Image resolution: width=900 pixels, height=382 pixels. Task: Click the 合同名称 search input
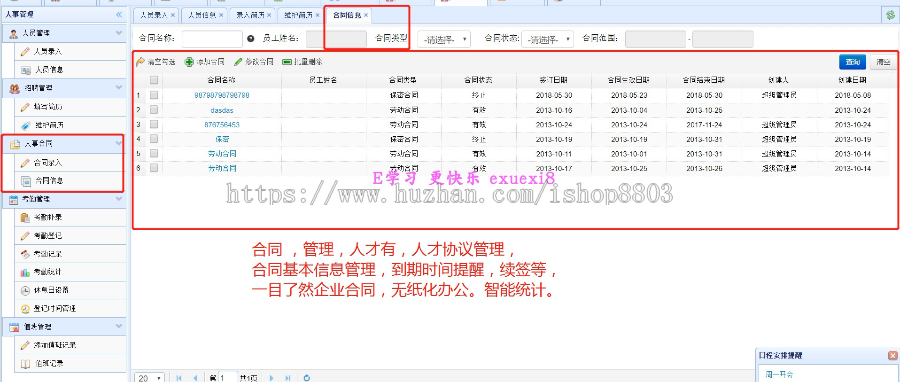pos(212,39)
